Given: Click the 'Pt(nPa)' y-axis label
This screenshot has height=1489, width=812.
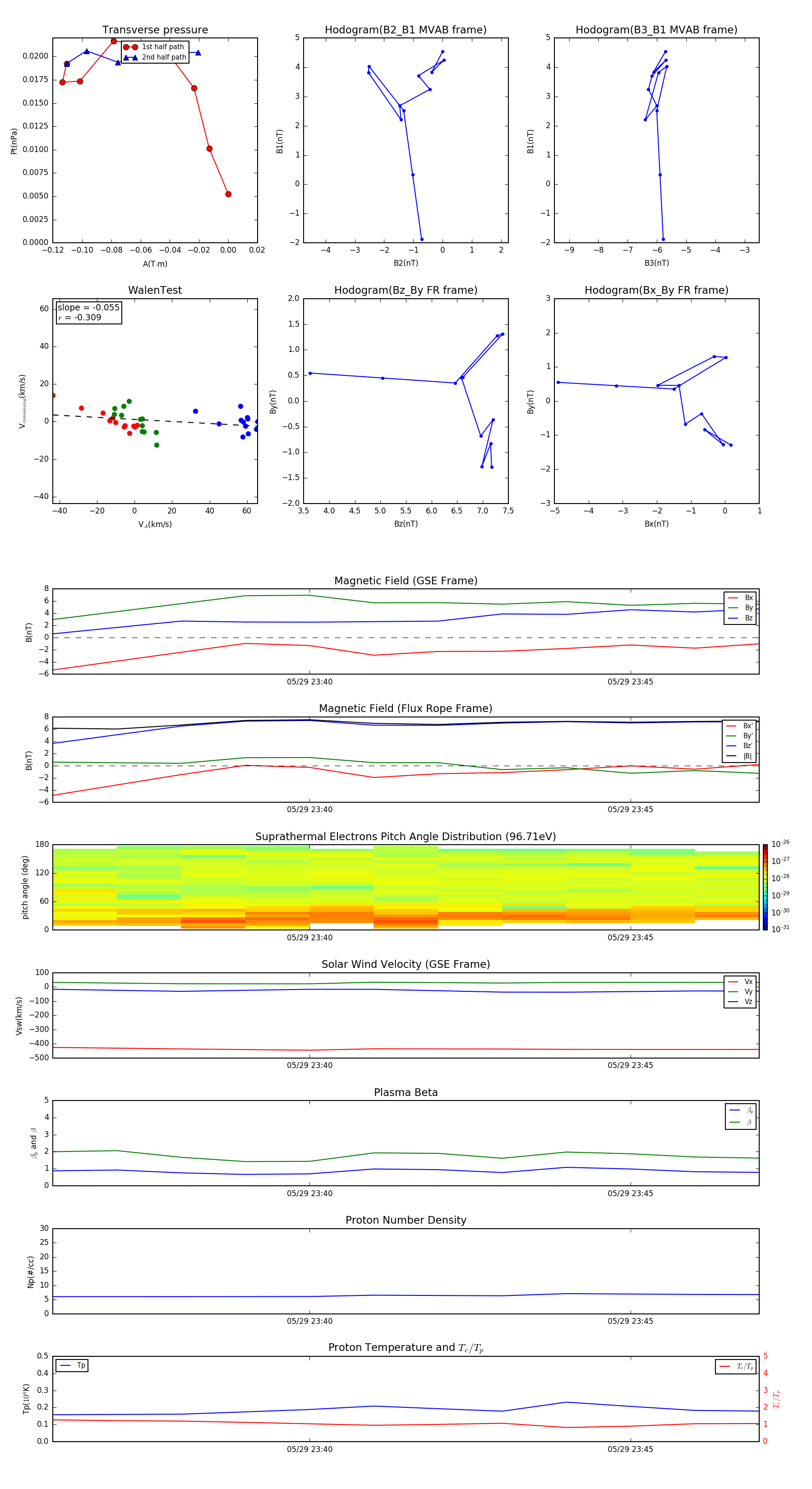Looking at the screenshot, I should click(14, 140).
